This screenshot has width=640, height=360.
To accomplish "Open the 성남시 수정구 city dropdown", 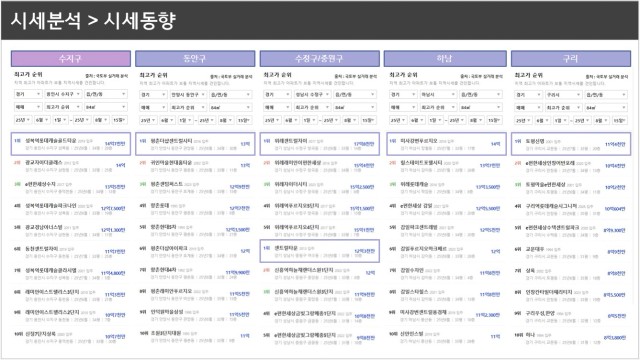I will [312, 94].
